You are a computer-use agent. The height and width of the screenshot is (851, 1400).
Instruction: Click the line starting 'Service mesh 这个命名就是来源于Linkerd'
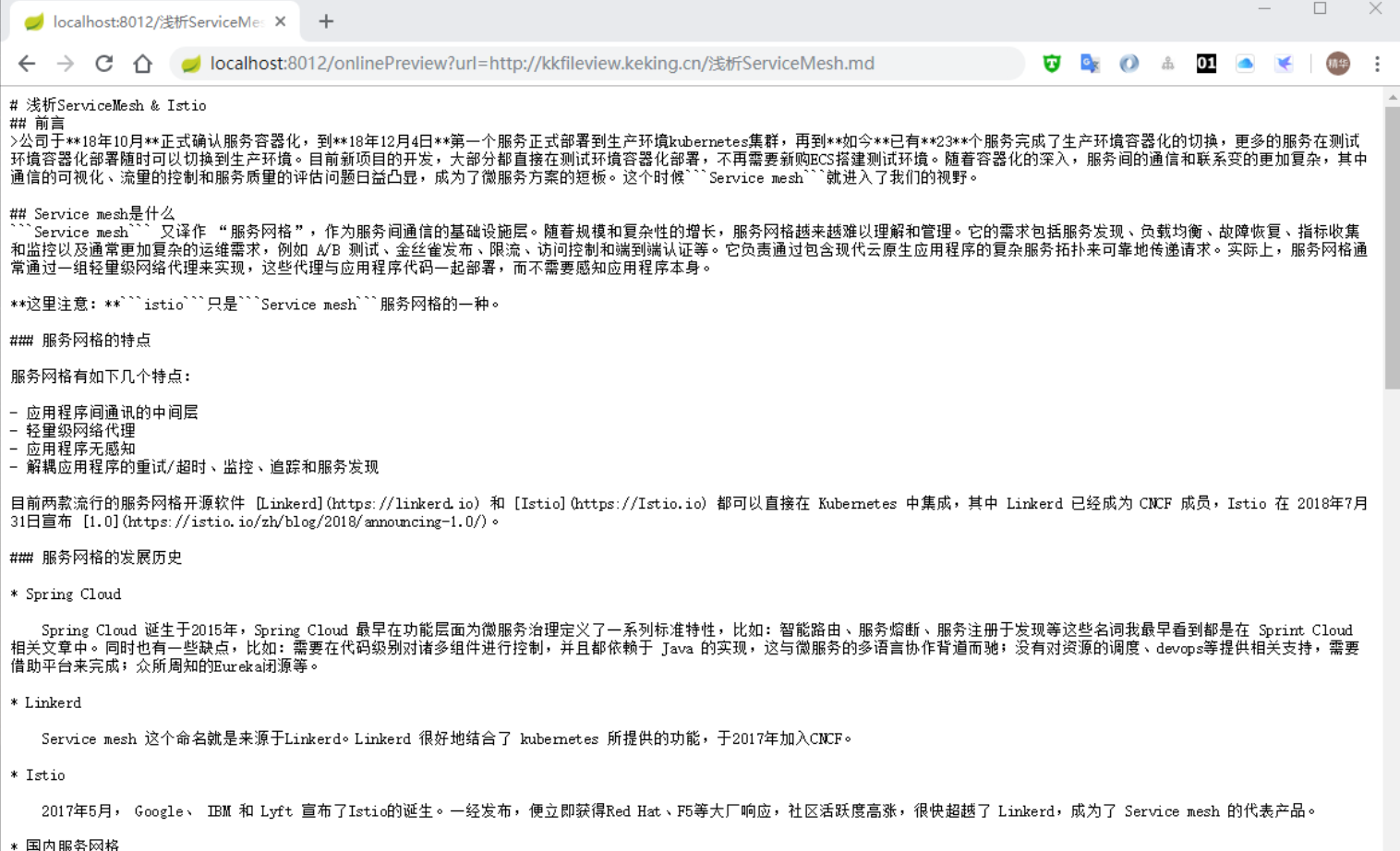click(x=446, y=739)
